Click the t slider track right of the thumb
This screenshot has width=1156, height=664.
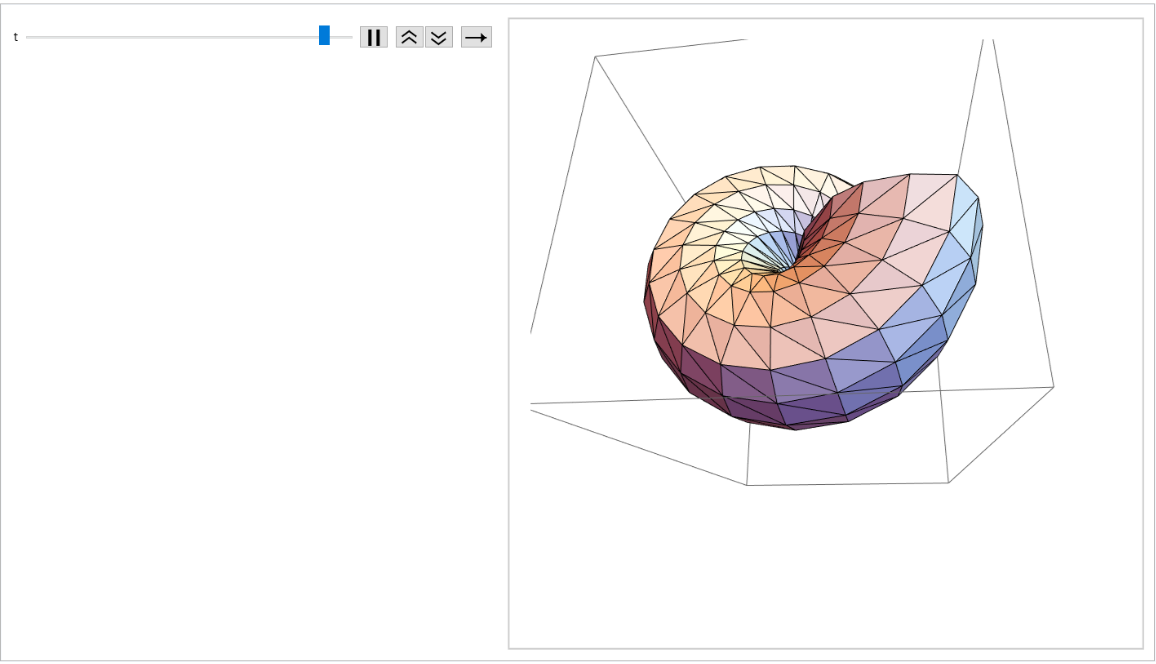[x=342, y=37]
